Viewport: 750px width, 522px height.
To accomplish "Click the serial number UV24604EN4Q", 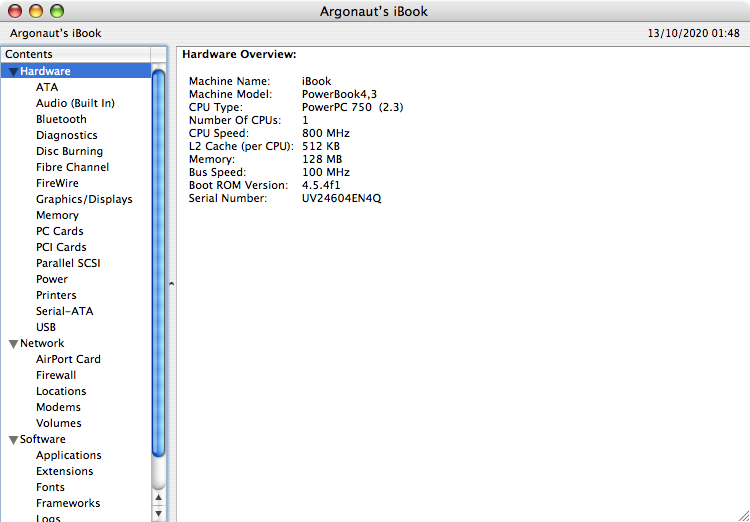I will click(342, 199).
